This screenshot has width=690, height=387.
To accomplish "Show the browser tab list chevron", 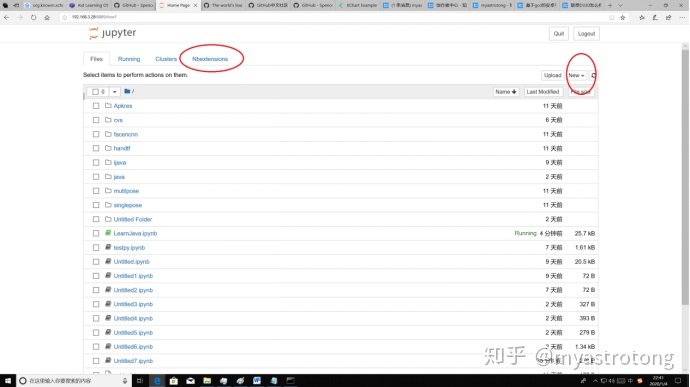I will pyautogui.click(x=620, y=5).
